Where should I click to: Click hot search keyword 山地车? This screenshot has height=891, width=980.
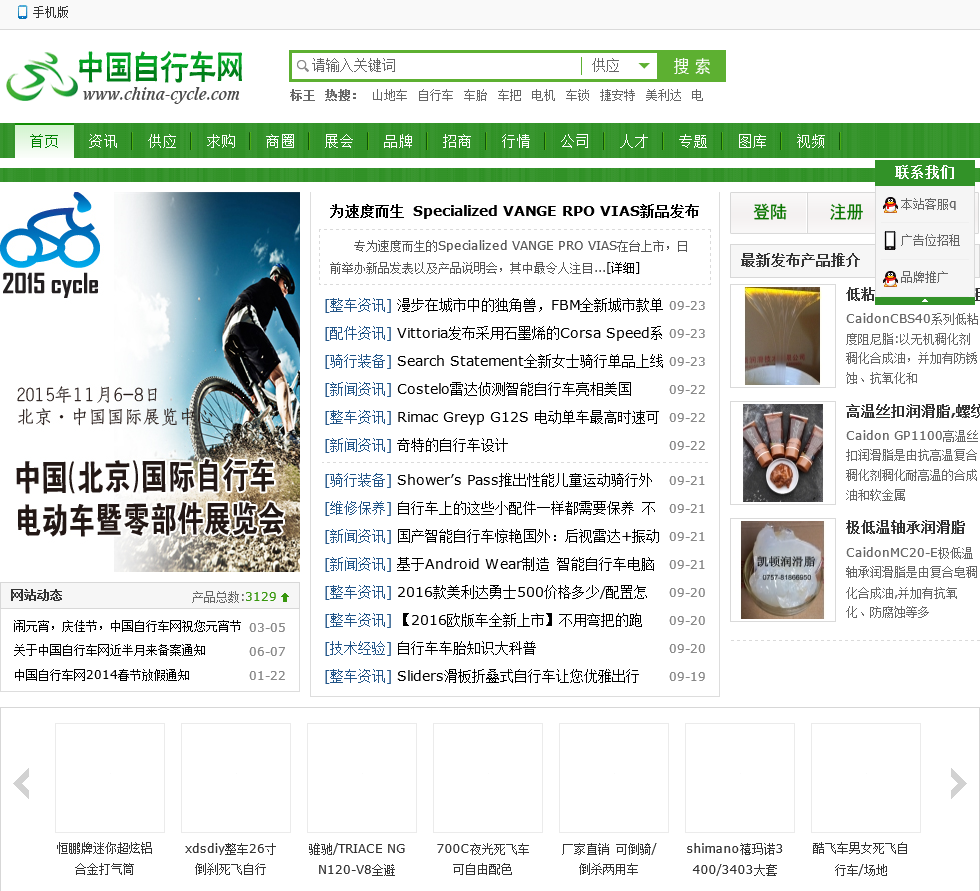[389, 96]
